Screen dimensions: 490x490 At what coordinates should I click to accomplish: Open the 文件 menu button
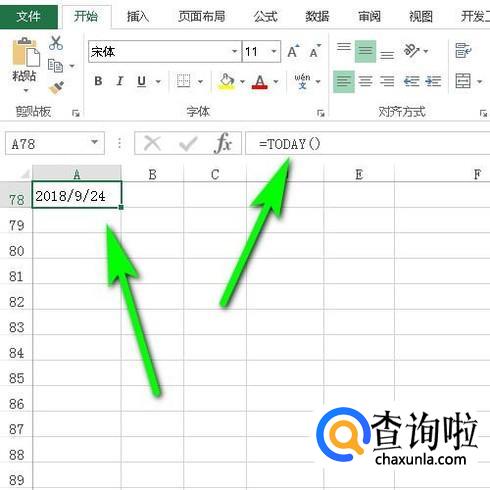pyautogui.click(x=29, y=16)
